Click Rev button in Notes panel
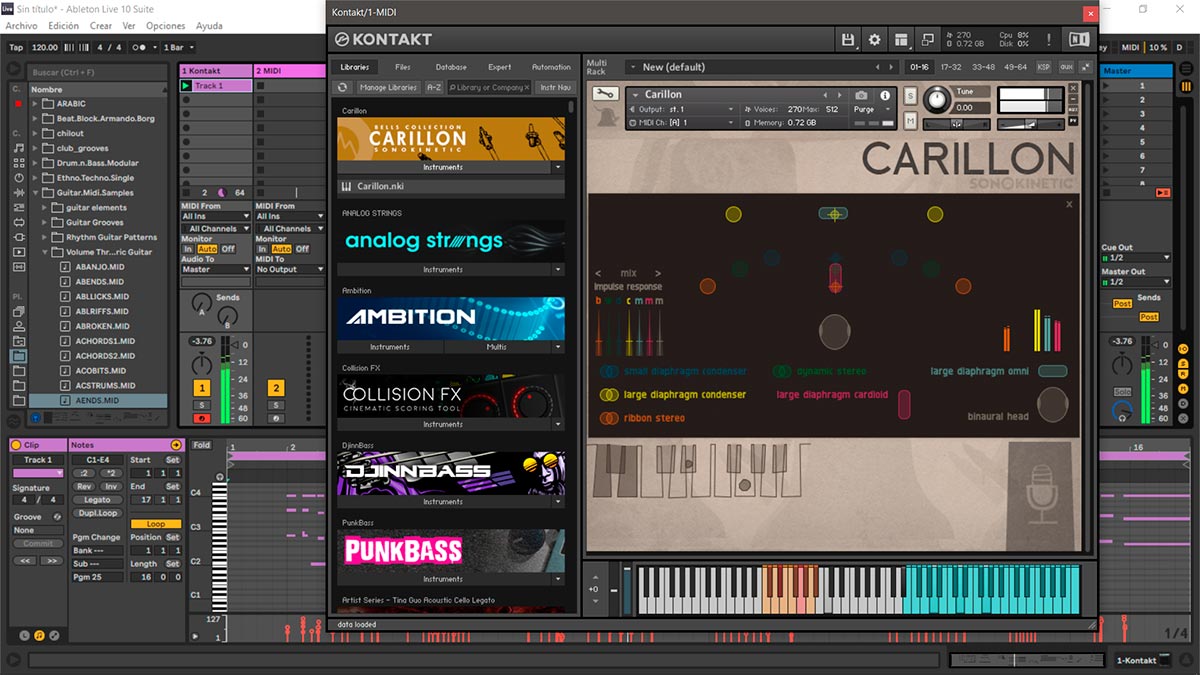 [x=84, y=487]
